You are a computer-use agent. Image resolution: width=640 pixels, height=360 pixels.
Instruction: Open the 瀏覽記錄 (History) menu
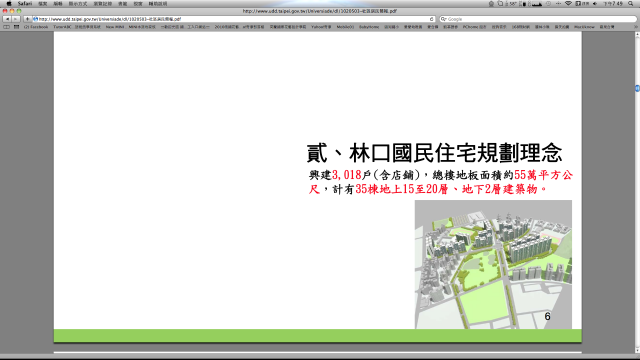[103, 3]
